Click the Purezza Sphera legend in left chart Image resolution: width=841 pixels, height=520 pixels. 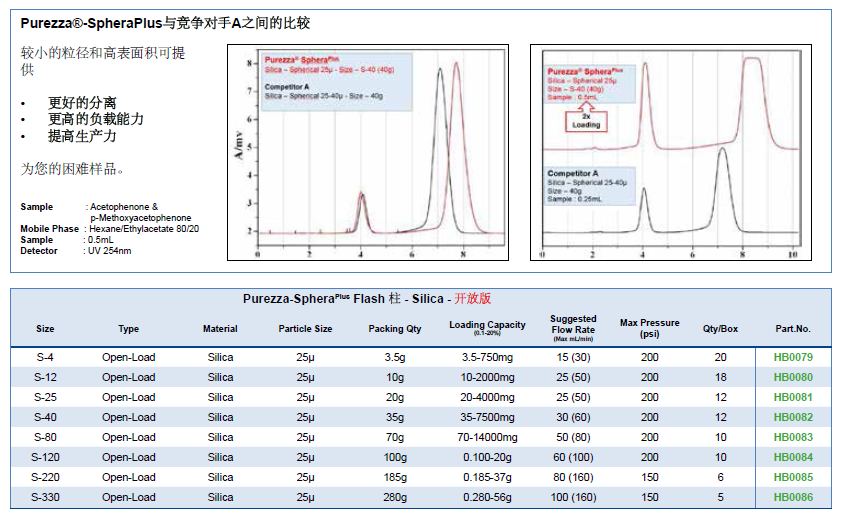point(329,64)
